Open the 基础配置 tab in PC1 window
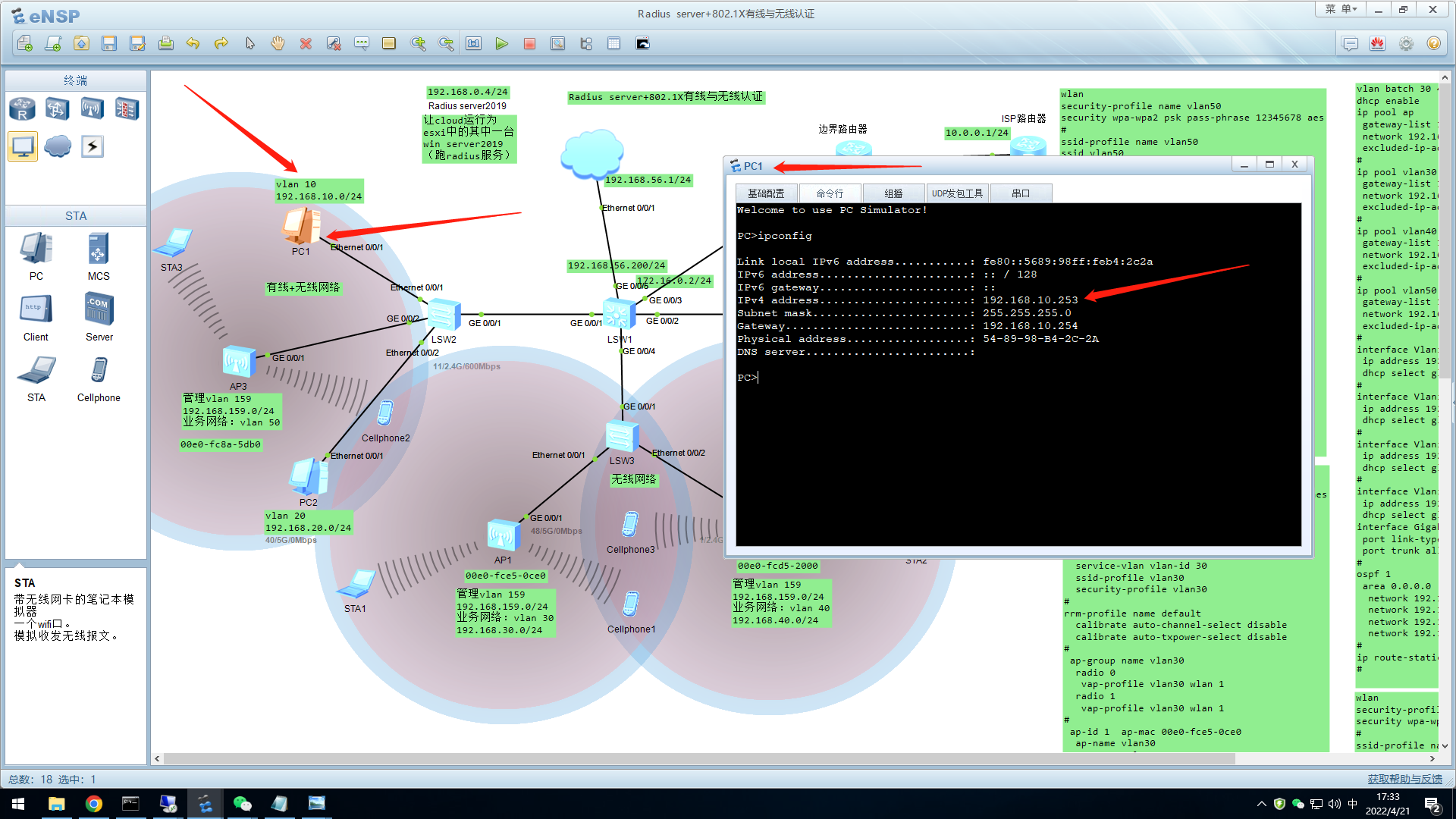This screenshot has width=1456, height=819. 766,193
